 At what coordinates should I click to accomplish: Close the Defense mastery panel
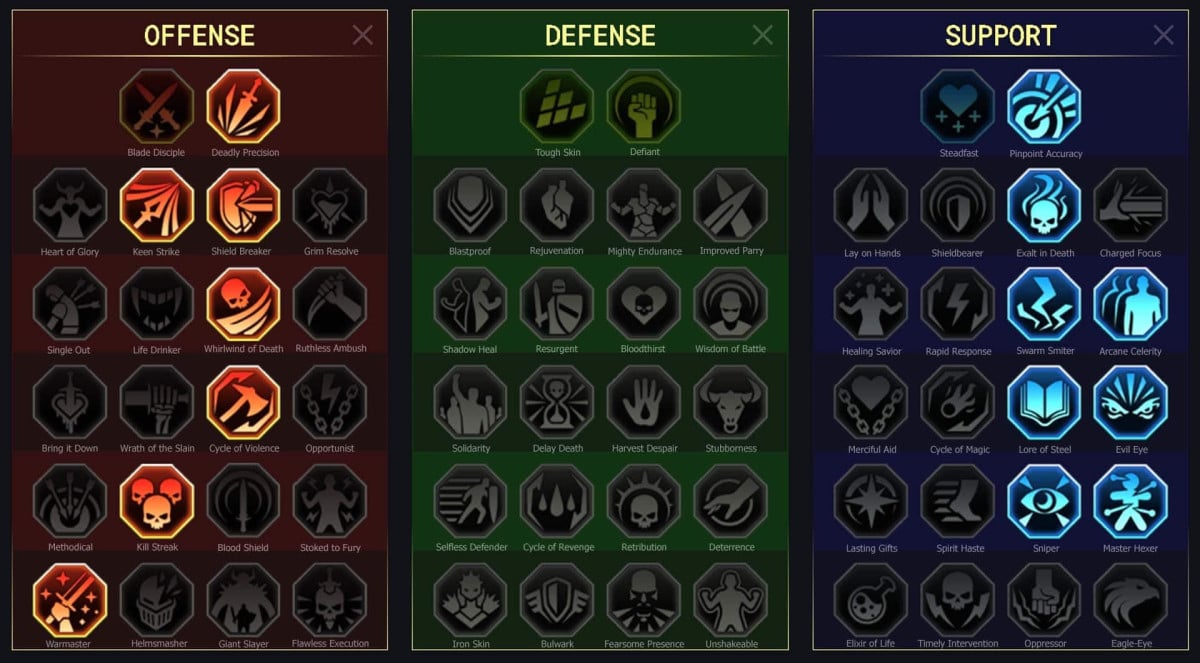coord(763,35)
